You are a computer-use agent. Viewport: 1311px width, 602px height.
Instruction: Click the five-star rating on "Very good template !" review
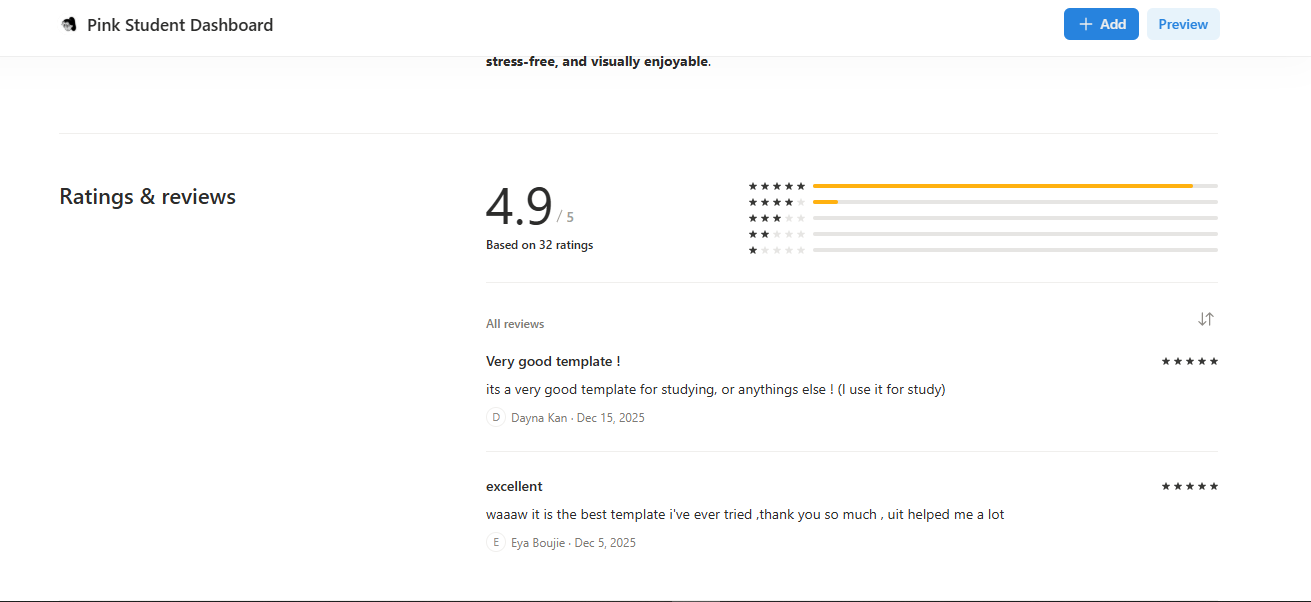(x=1189, y=361)
